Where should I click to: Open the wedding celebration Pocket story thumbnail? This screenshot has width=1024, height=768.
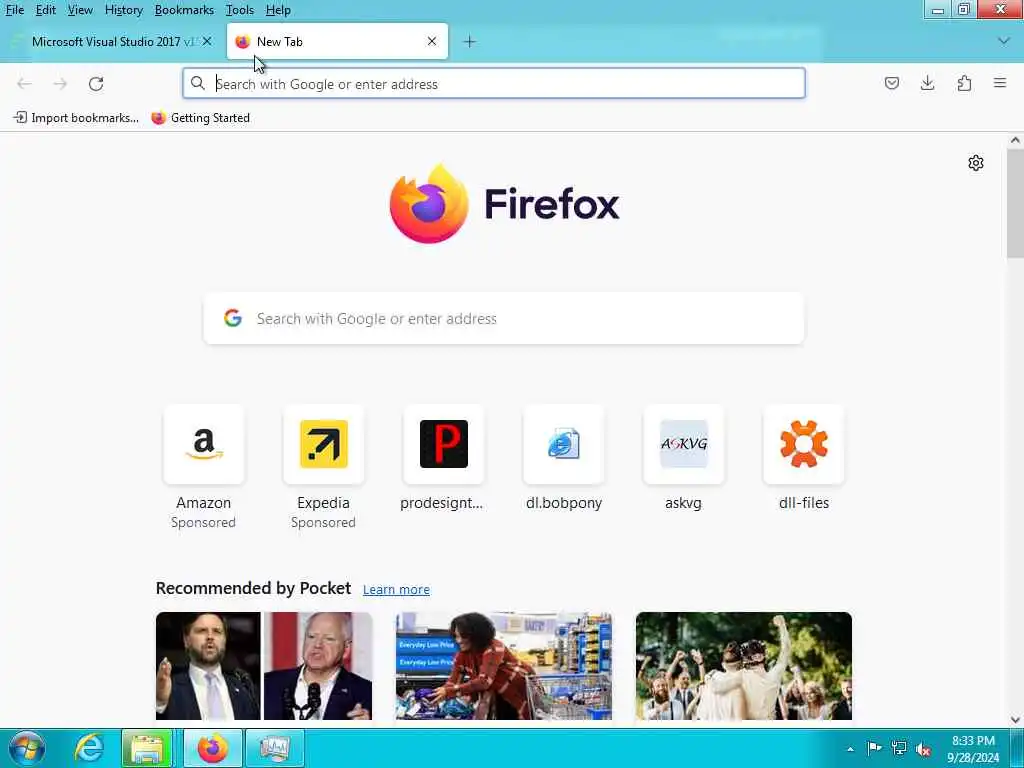pyautogui.click(x=744, y=665)
